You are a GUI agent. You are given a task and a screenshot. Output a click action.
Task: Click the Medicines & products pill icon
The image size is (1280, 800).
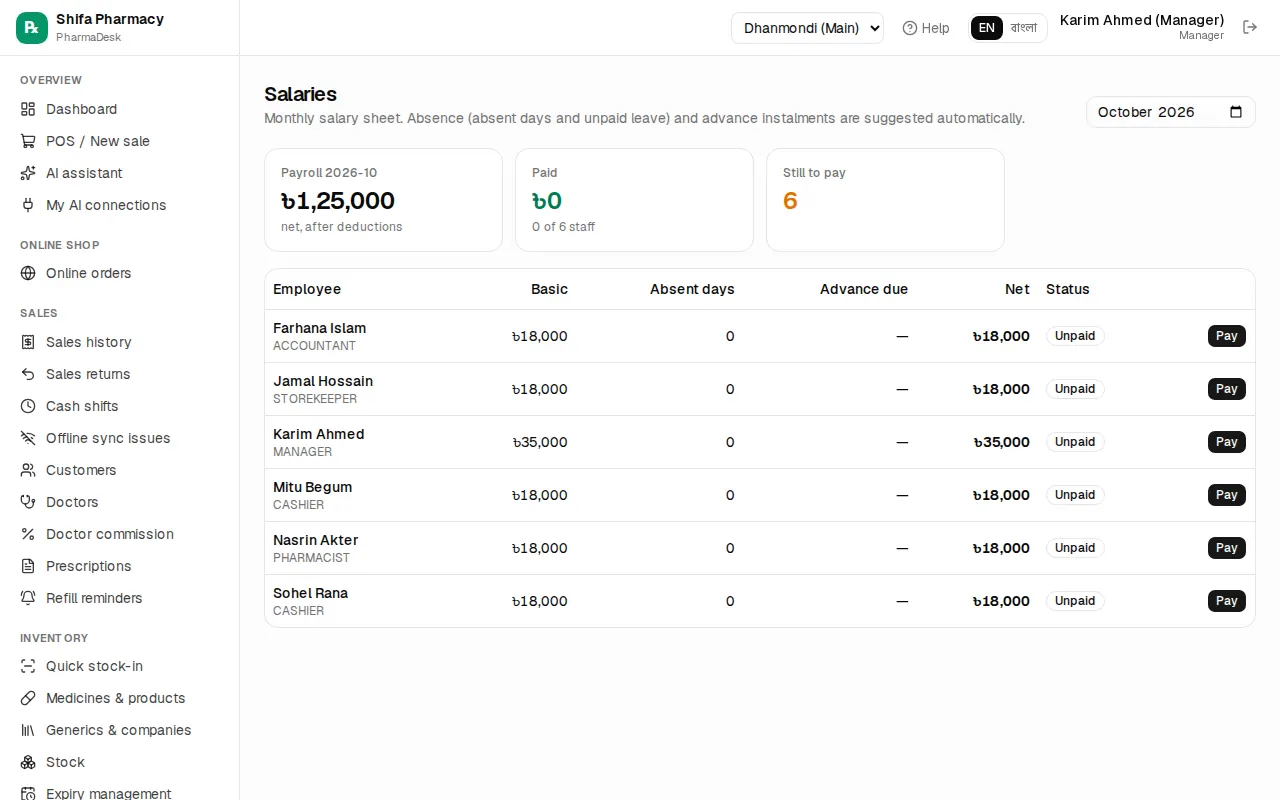[x=28, y=698]
